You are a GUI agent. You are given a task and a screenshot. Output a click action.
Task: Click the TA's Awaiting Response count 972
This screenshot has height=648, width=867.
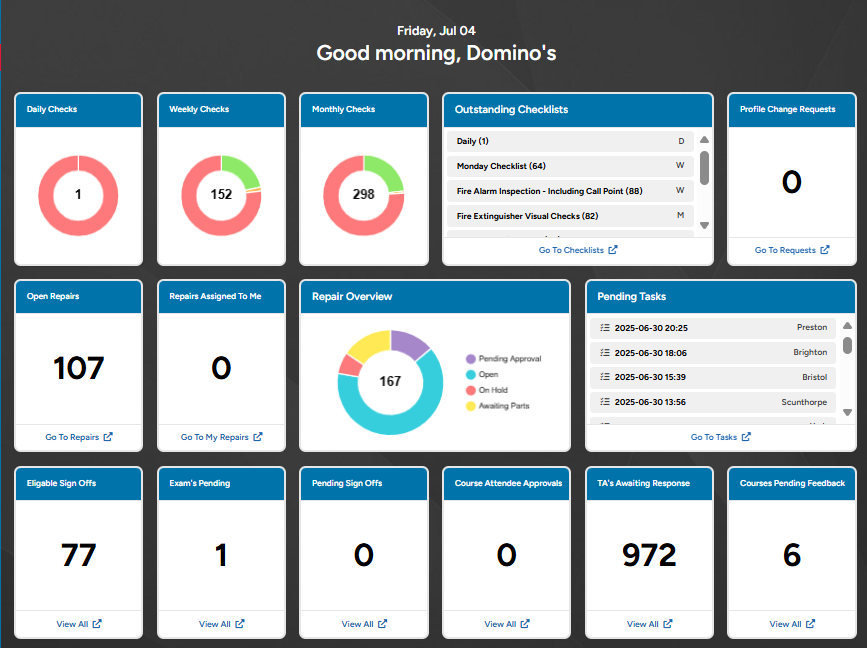click(x=649, y=555)
